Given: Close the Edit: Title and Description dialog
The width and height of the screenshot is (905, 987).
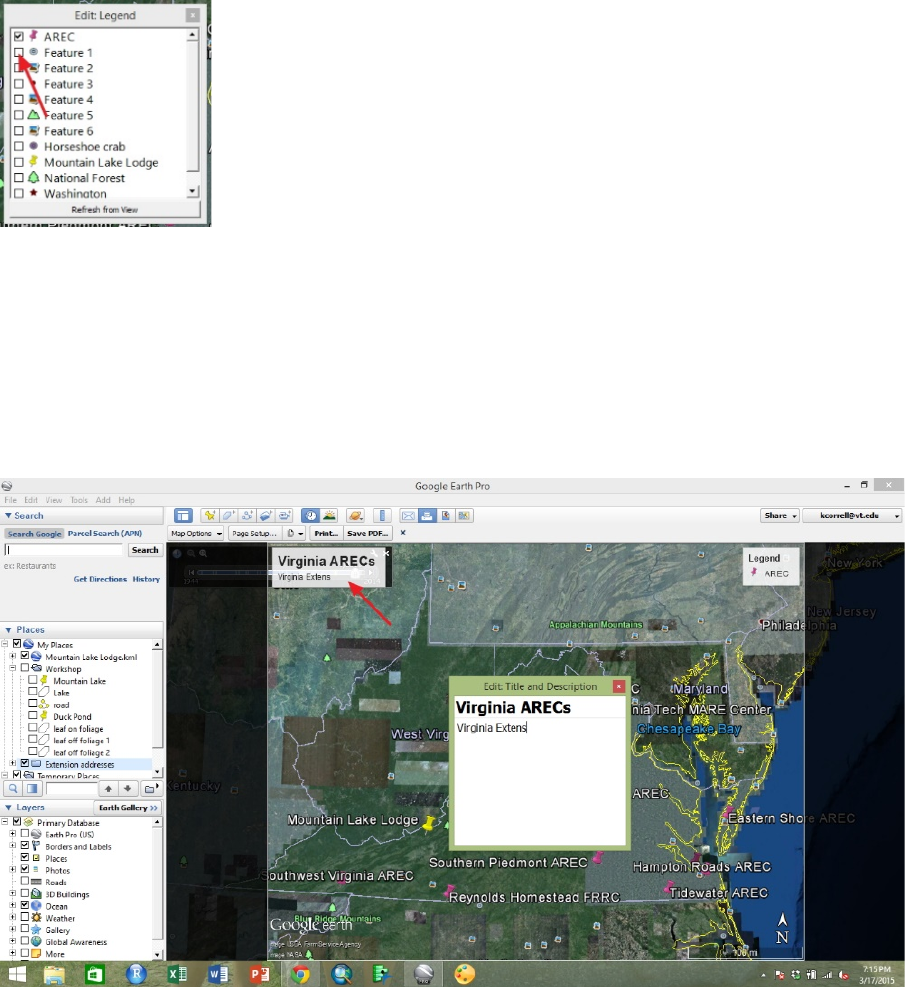Looking at the screenshot, I should 619,686.
